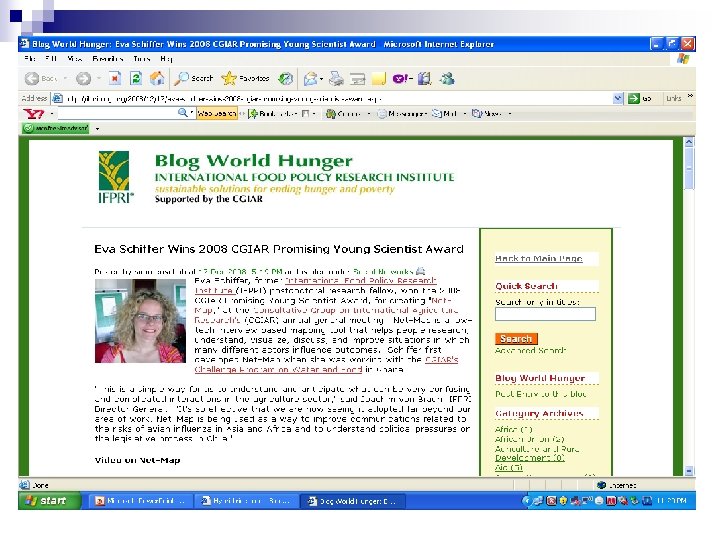Open the dropdown arrow beside the Forward button
Image resolution: width=720 pixels, height=540 pixels.
point(99,79)
